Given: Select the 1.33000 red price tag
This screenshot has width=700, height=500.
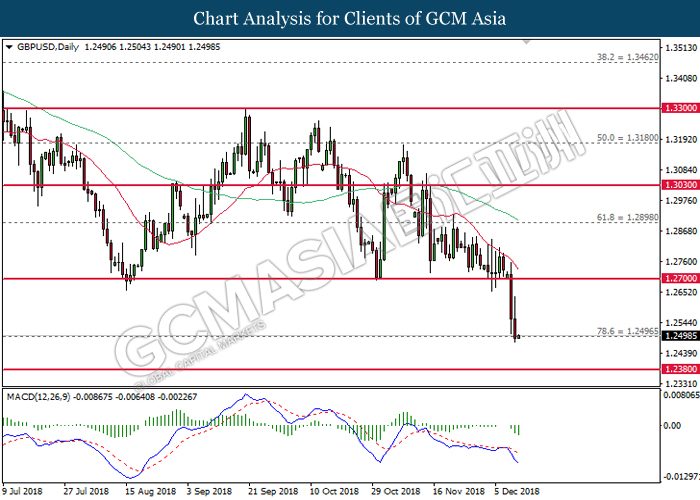Looking at the screenshot, I should [x=680, y=108].
